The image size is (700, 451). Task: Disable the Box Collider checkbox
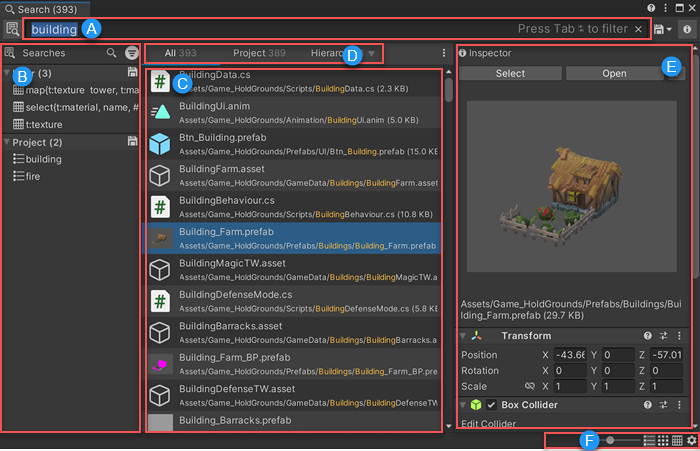point(491,405)
